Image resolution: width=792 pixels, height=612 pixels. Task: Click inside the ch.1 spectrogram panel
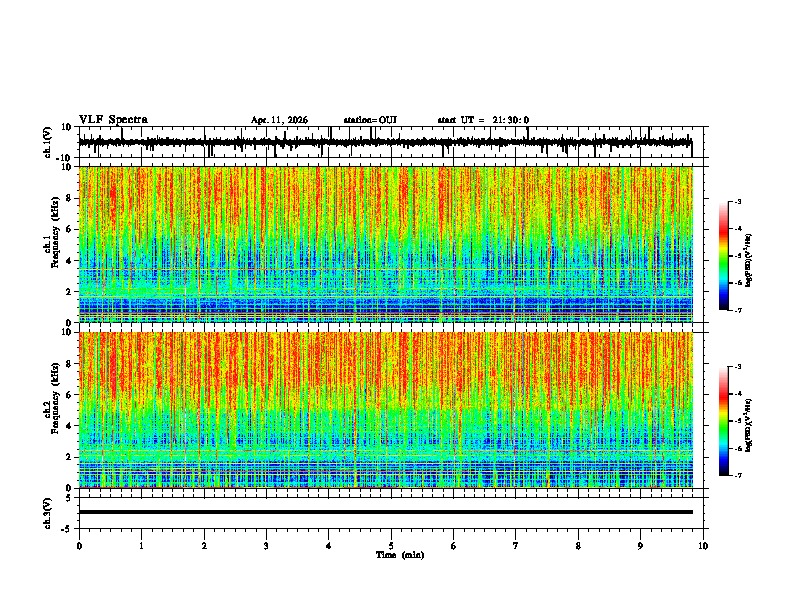click(x=386, y=244)
